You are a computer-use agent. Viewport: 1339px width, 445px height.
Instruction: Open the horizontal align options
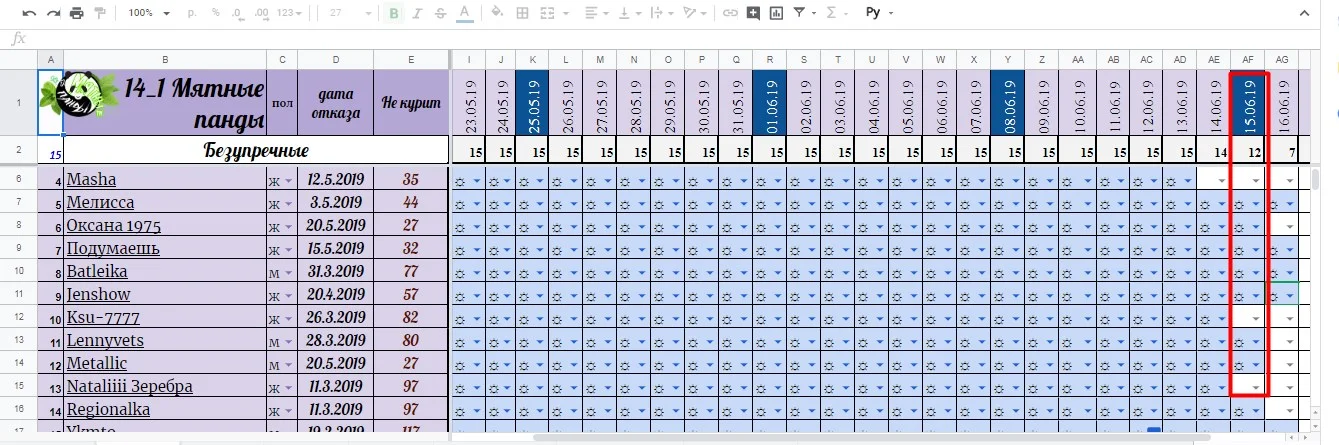[x=596, y=13]
